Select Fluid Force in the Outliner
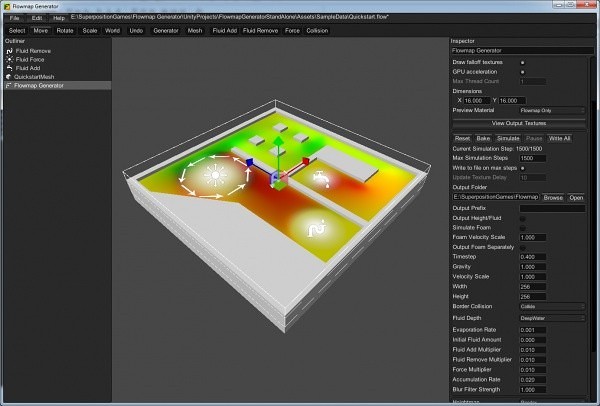 click(57, 60)
